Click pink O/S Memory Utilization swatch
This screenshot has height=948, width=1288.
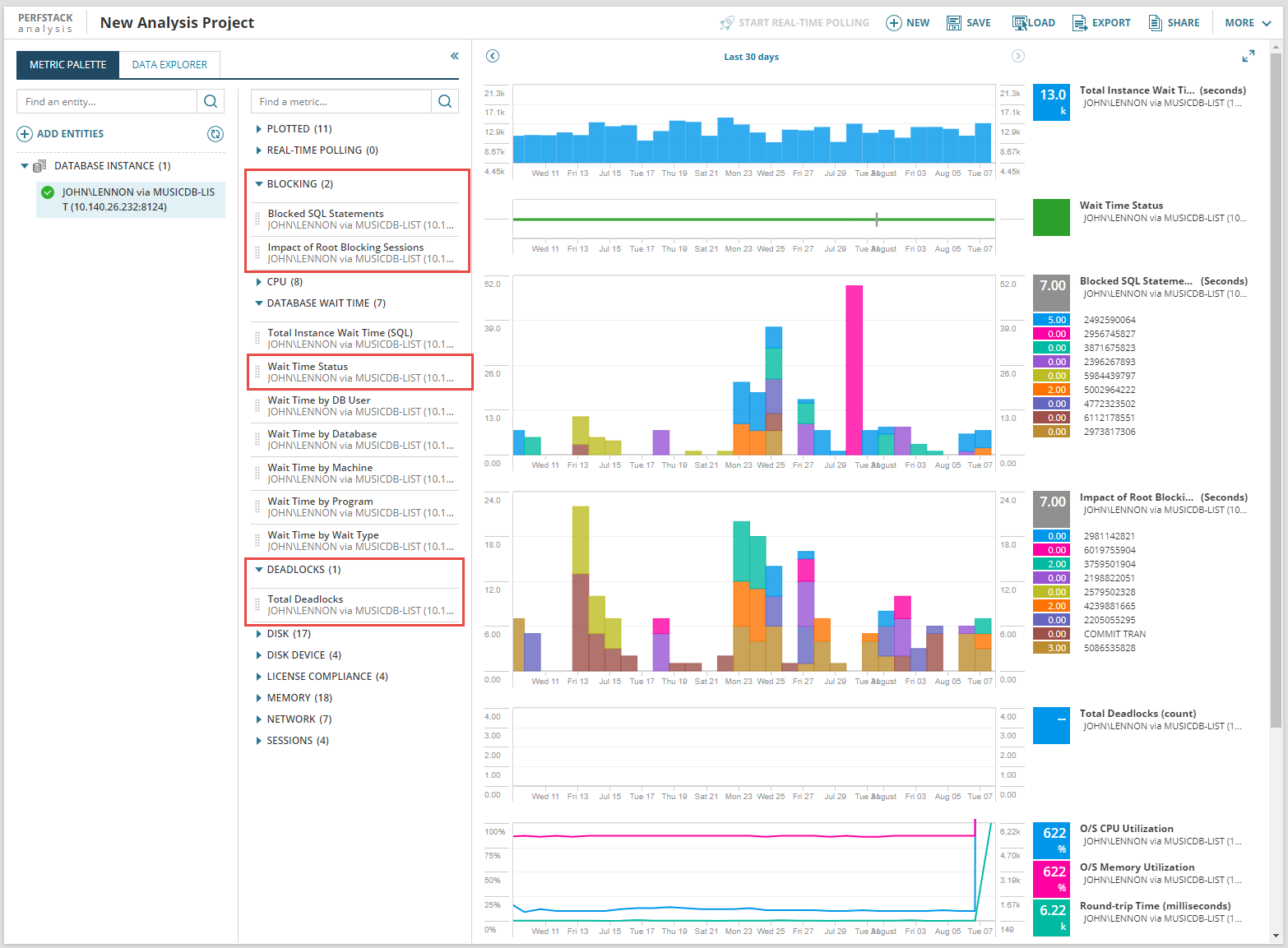pyautogui.click(x=1051, y=878)
